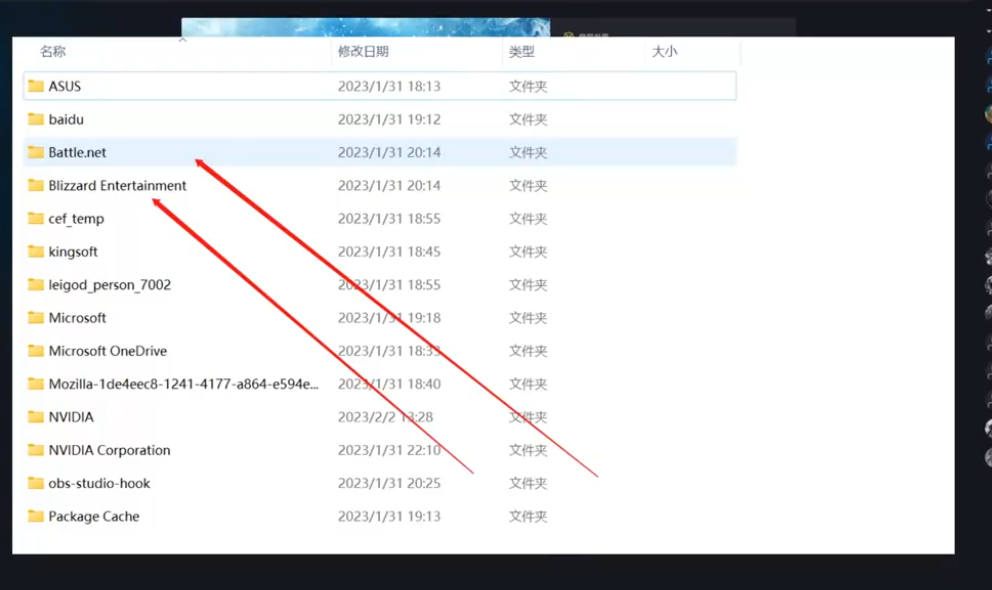The height and width of the screenshot is (590, 992).
Task: Select the kingsoft folder icon
Action: click(x=36, y=251)
